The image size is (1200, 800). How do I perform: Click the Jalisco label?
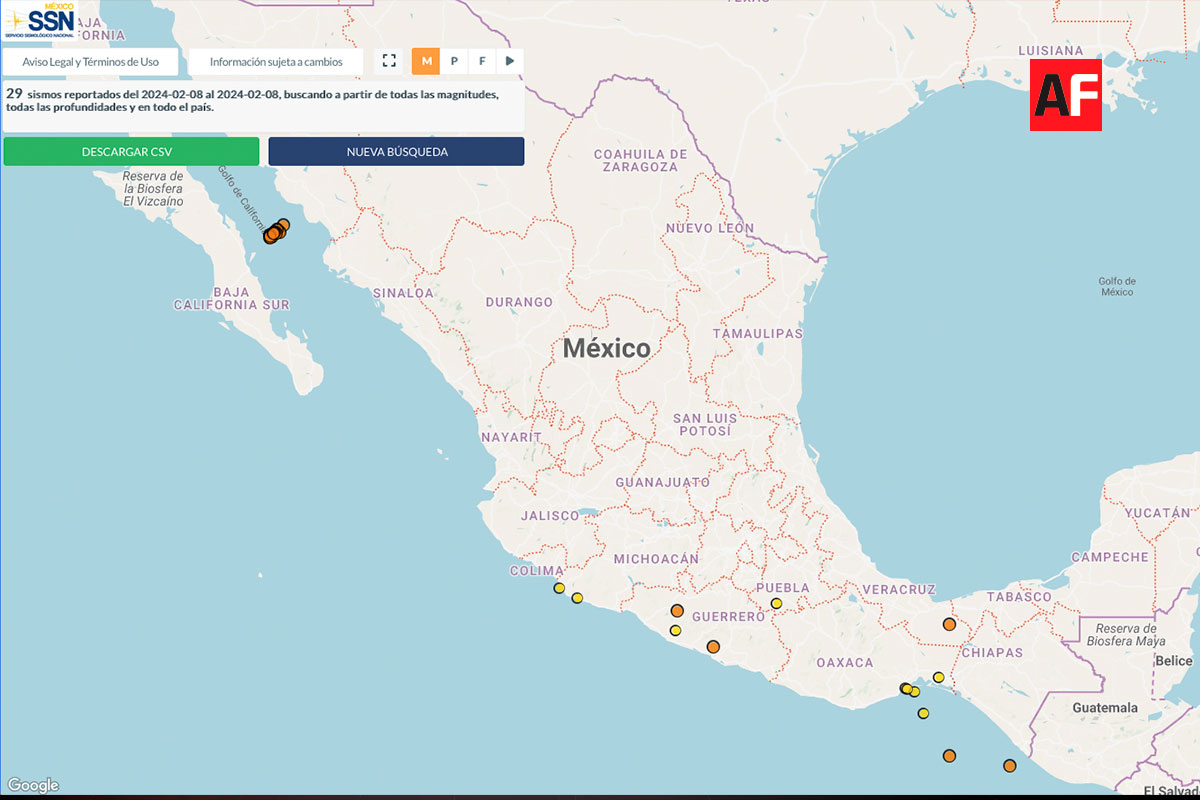coord(550,516)
